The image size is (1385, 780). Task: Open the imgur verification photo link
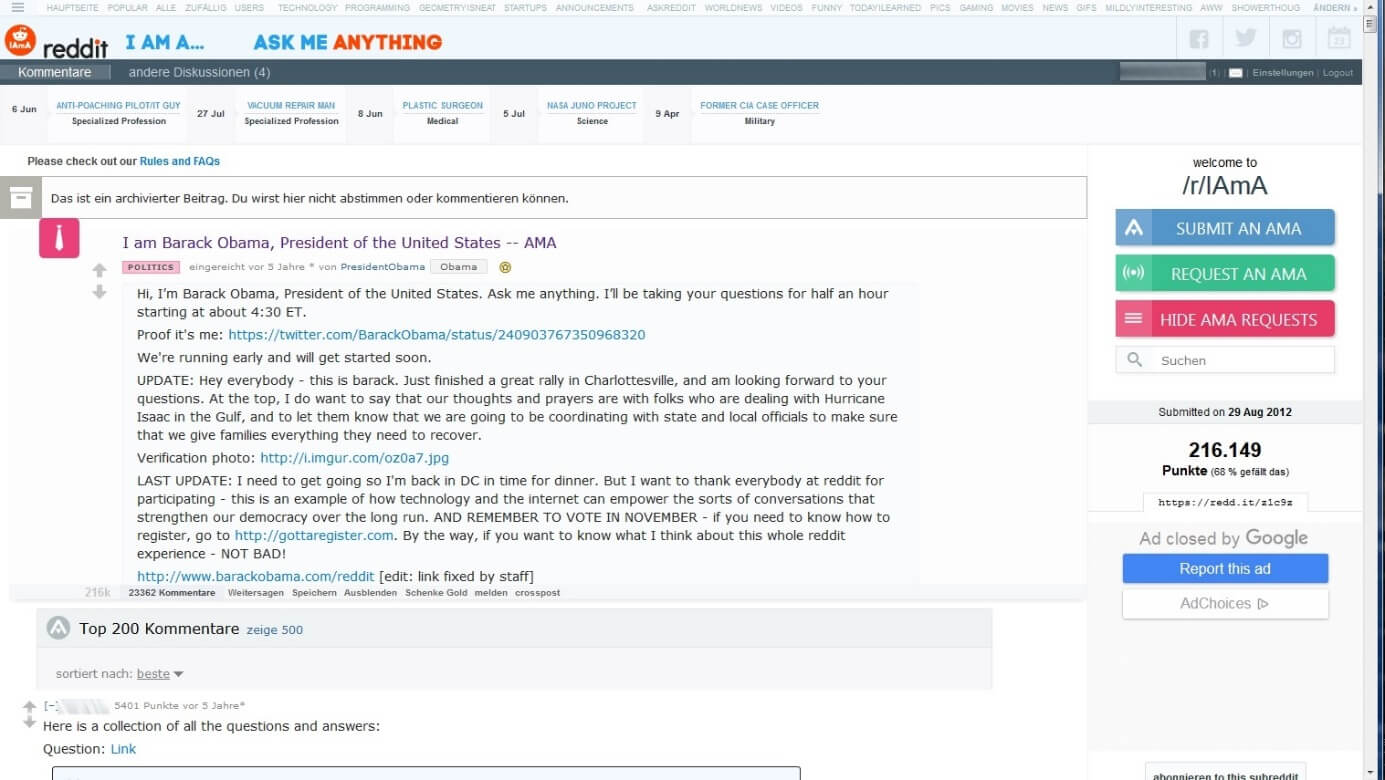(355, 458)
